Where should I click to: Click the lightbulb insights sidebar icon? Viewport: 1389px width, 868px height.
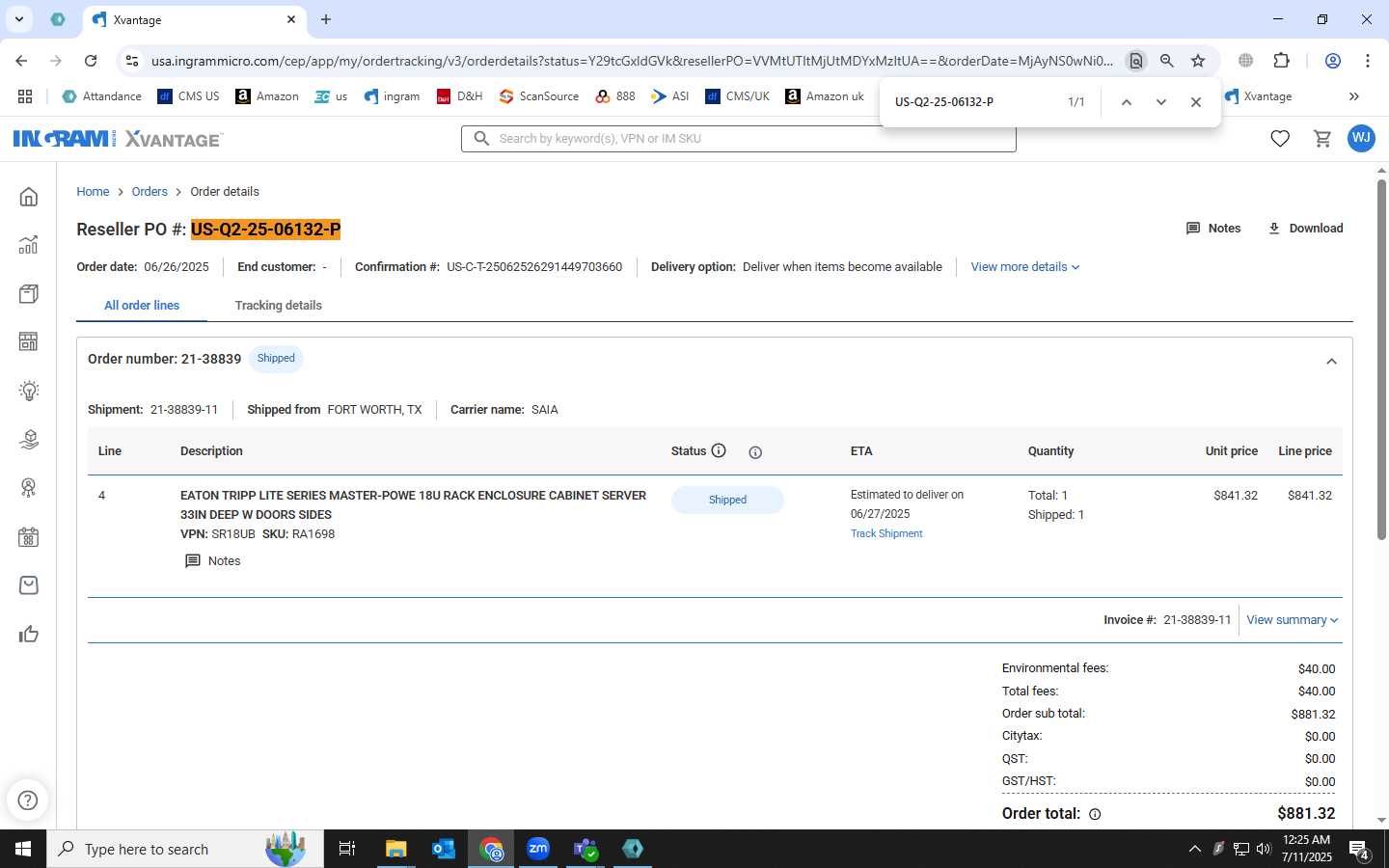29,391
